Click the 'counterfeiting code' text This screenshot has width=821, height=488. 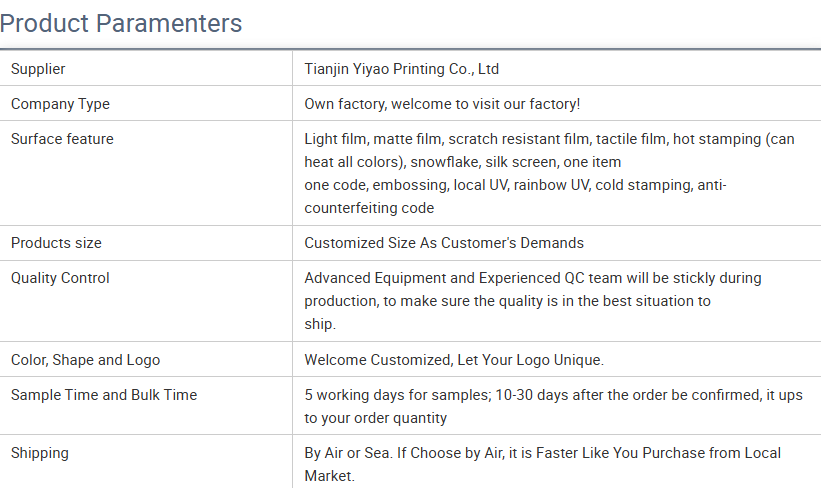tap(369, 208)
